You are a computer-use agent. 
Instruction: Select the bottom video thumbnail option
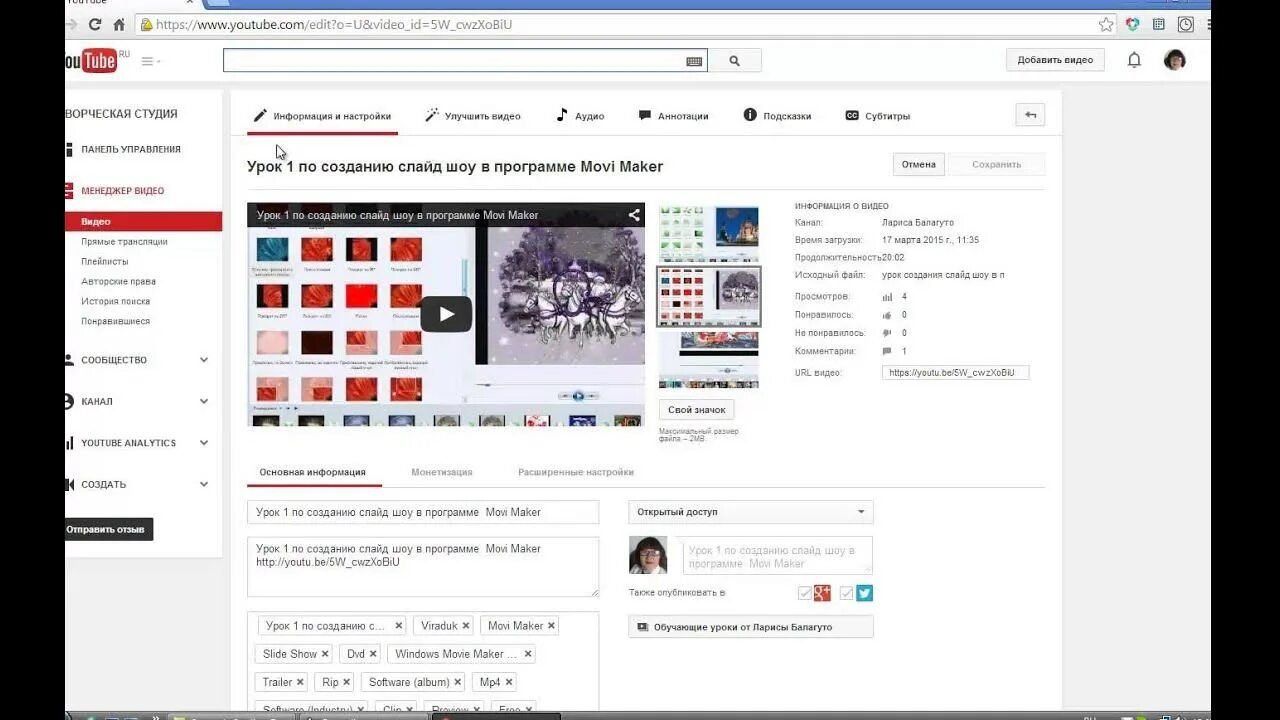pyautogui.click(x=709, y=360)
